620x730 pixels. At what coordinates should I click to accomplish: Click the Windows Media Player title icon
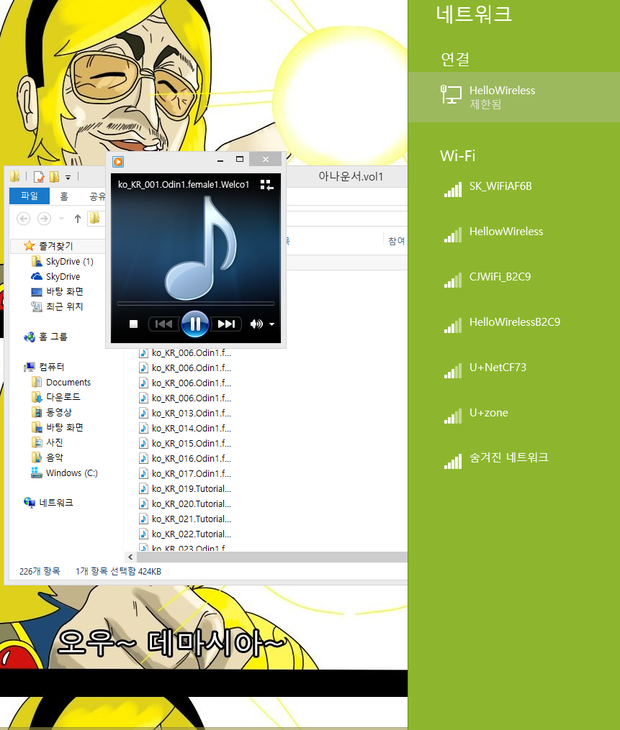point(118,162)
